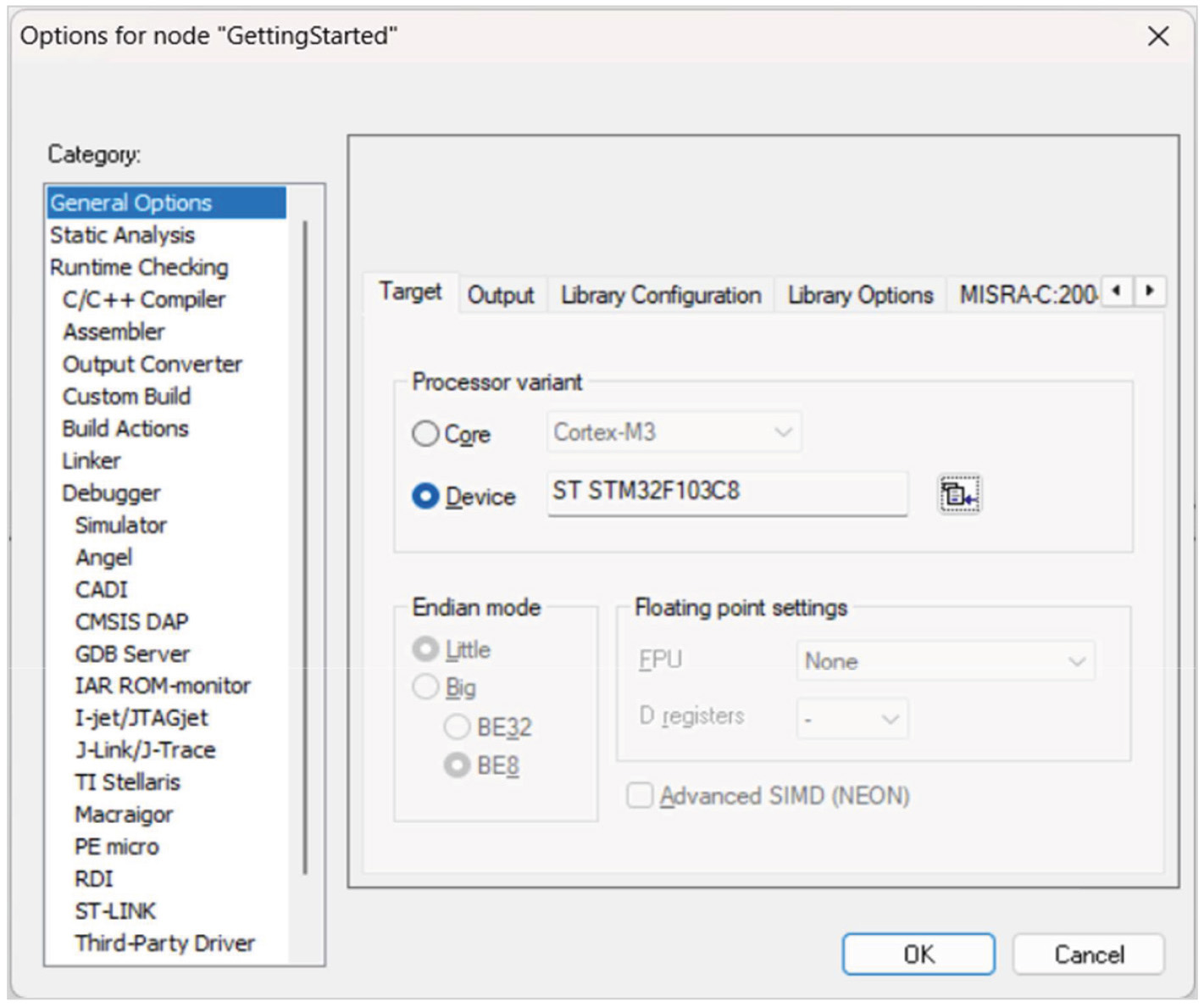Viewport: 1204px width, 1007px height.
Task: Select ST-LINK in the category list
Action: pos(115,911)
